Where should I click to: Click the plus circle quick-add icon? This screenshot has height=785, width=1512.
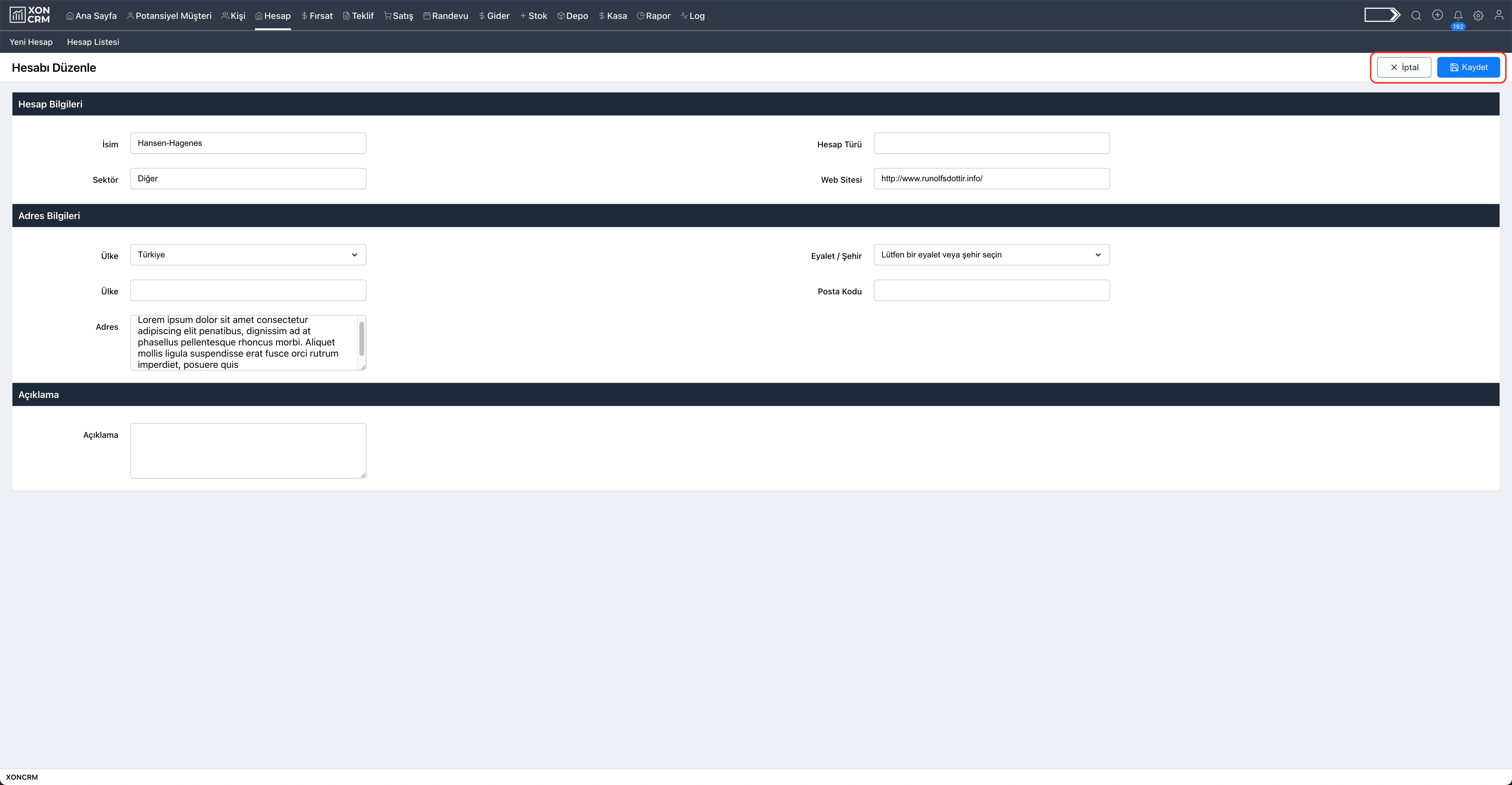pos(1437,15)
